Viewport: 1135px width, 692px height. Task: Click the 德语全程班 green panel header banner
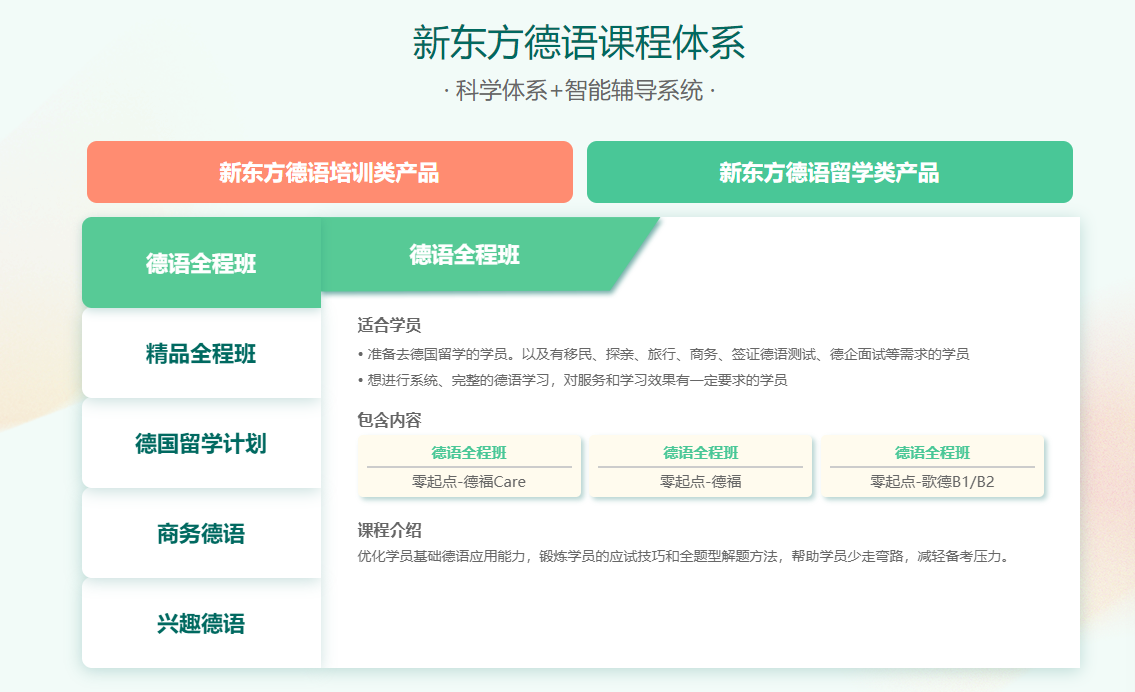465,255
